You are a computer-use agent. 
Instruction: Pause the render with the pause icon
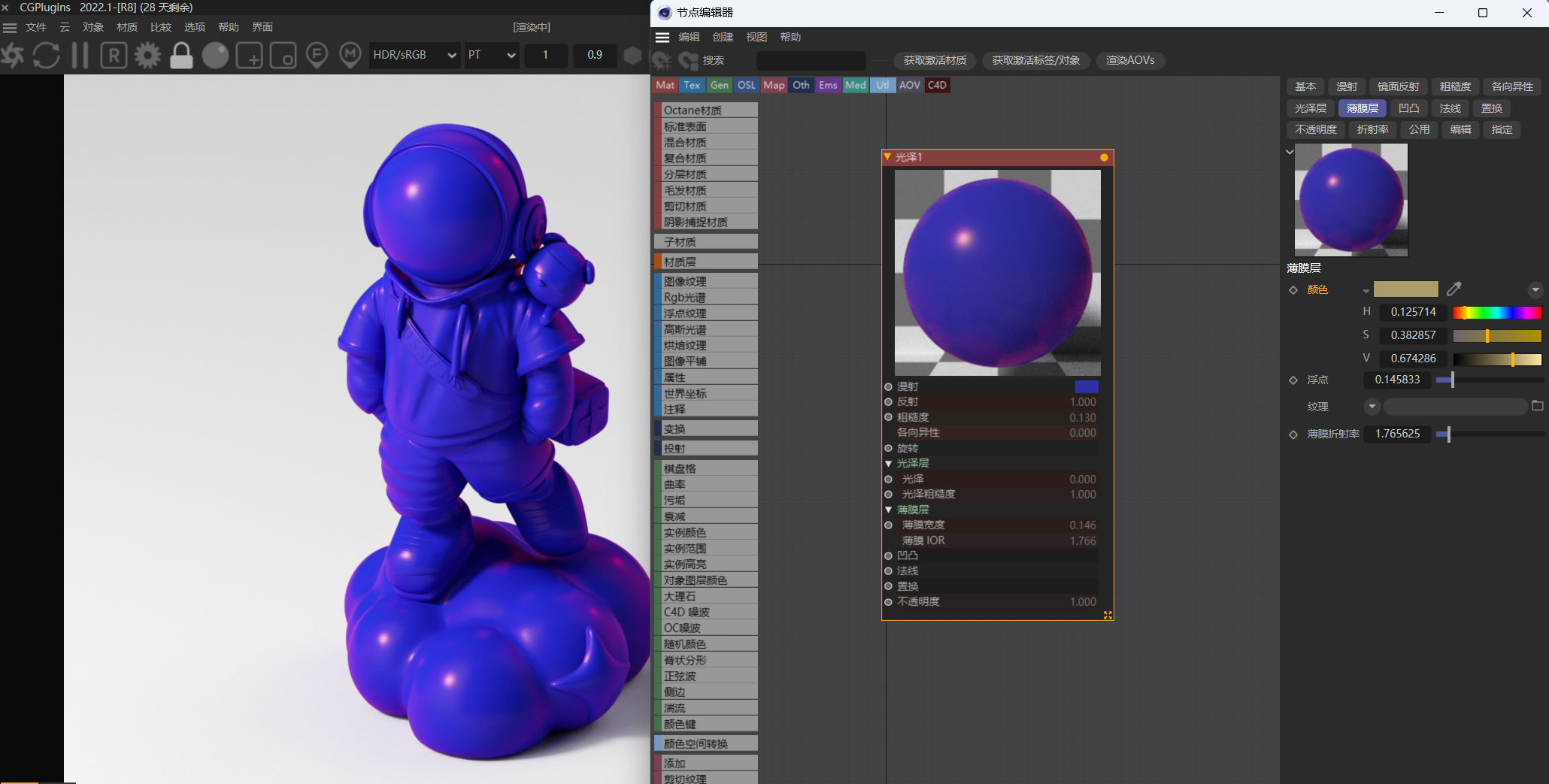point(80,55)
